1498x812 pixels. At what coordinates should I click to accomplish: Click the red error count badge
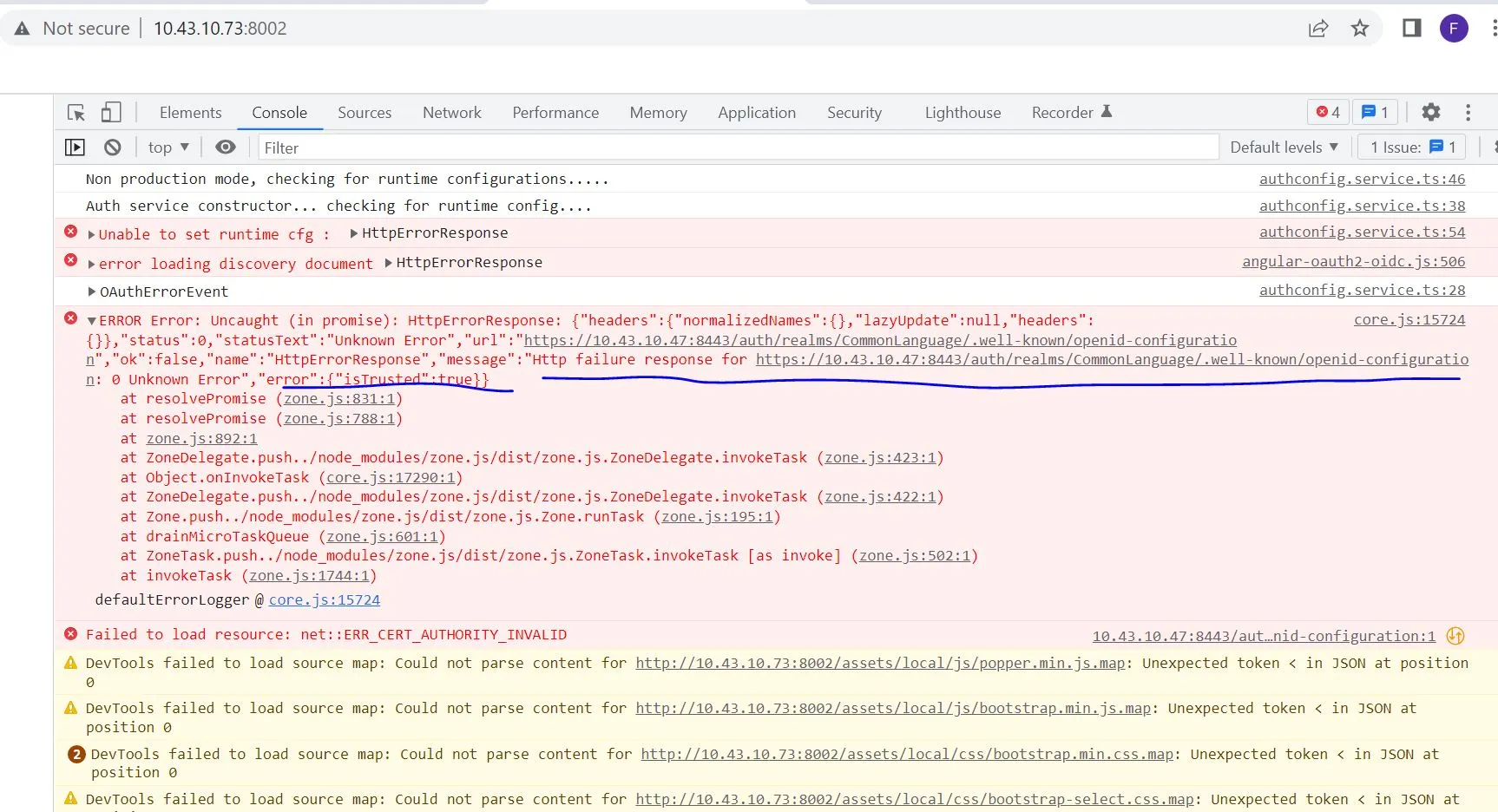[x=1328, y=112]
